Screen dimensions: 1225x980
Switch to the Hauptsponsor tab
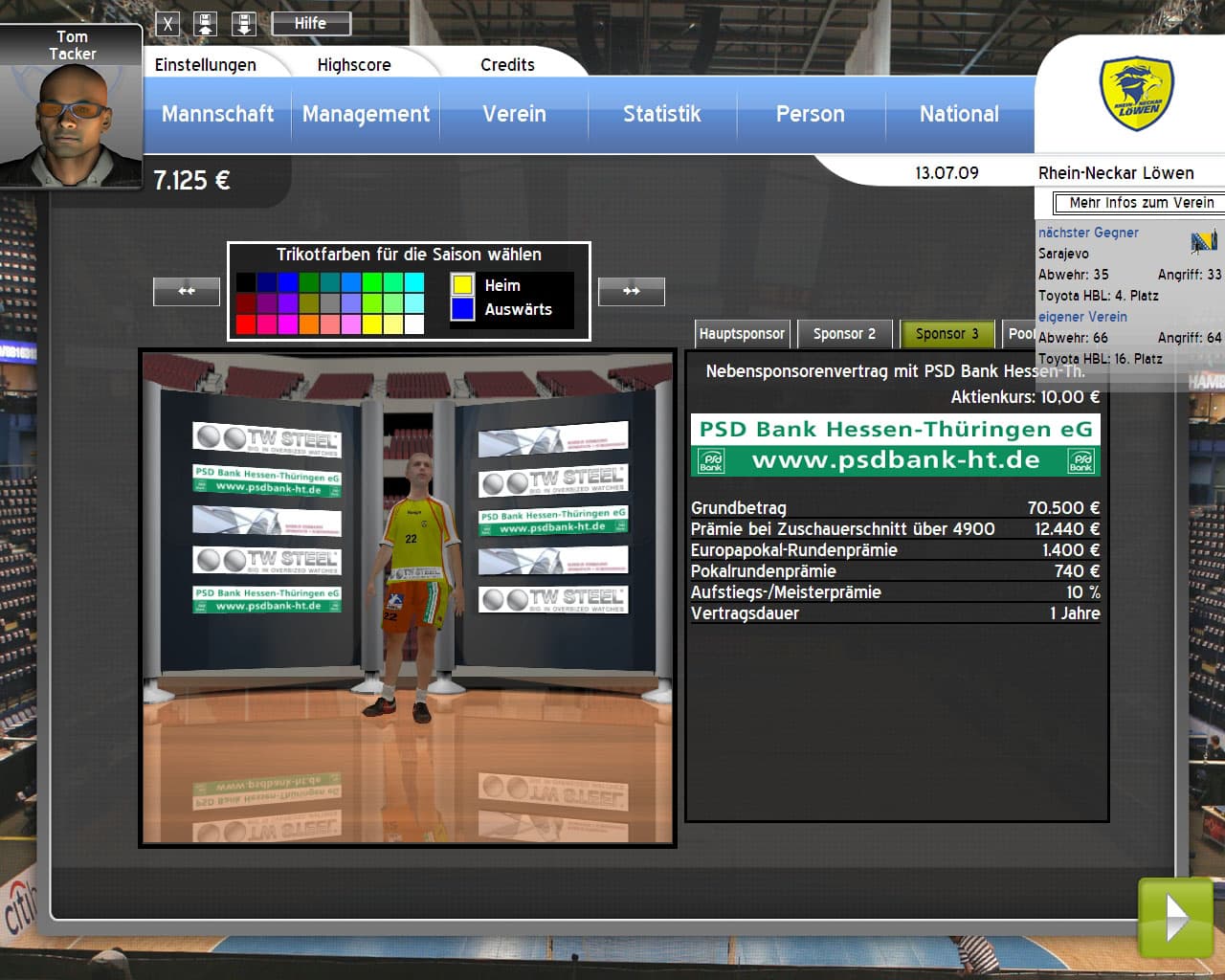point(742,334)
